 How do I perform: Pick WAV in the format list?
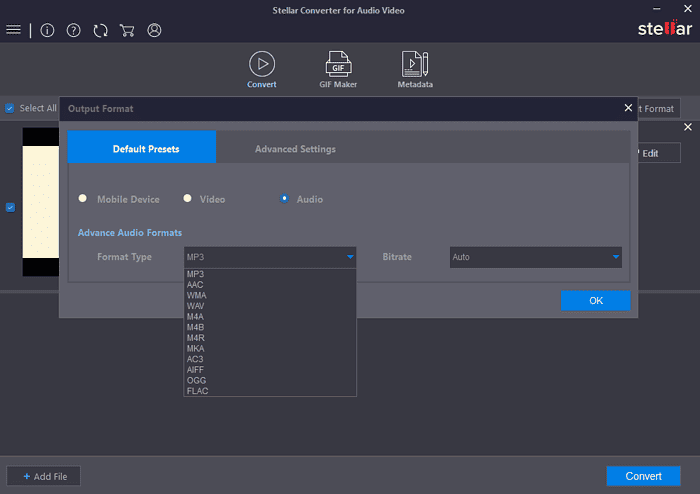196,305
